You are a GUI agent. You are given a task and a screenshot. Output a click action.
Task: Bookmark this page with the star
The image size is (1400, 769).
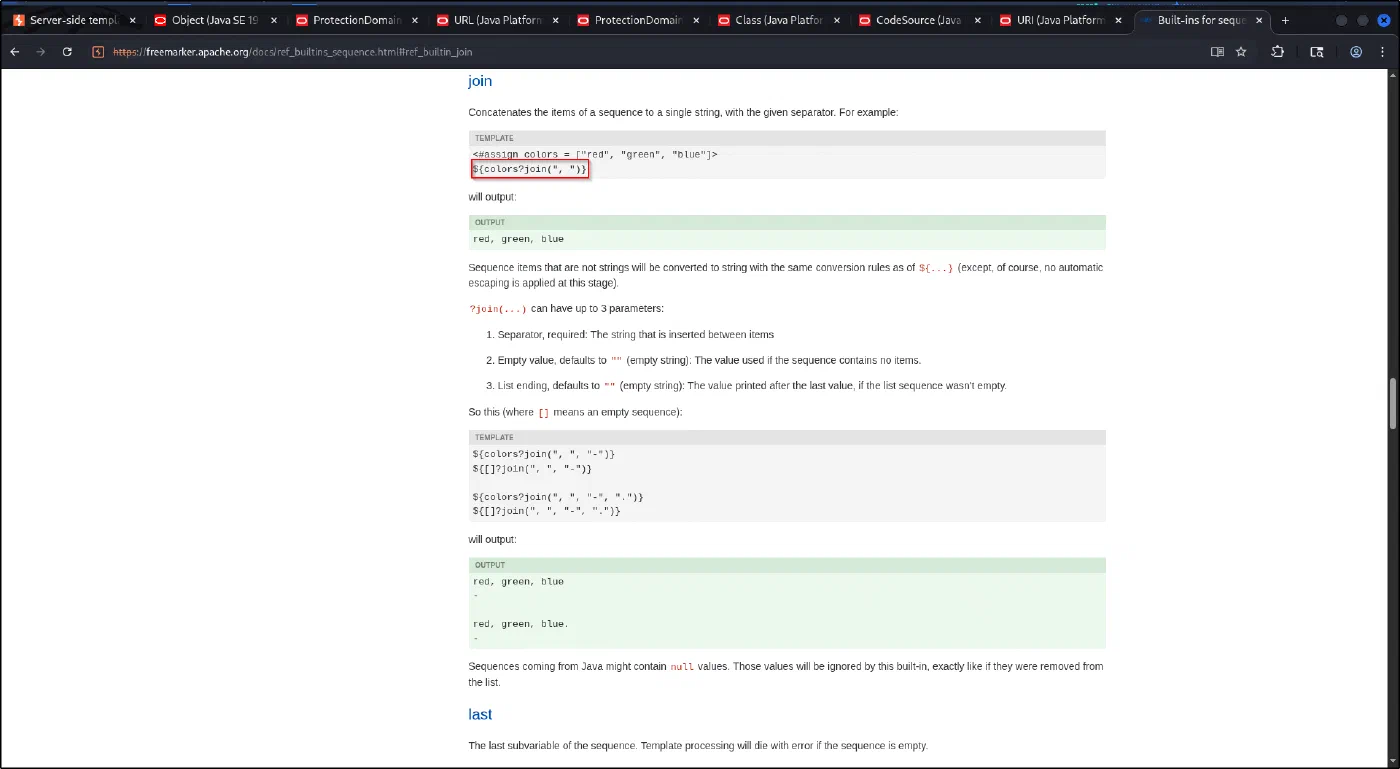1241,52
